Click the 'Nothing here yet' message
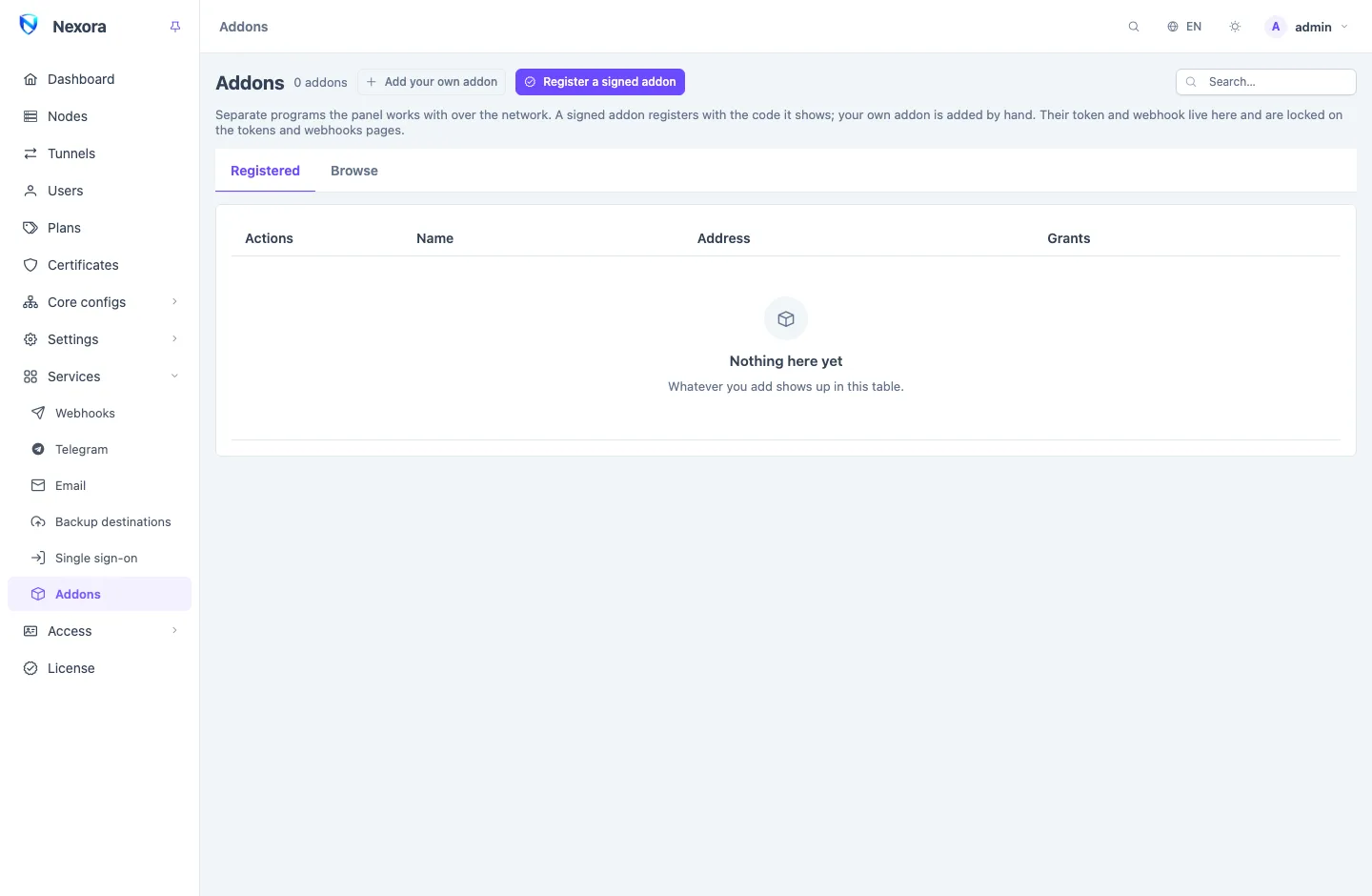Viewport: 1372px width, 896px height. tap(786, 361)
